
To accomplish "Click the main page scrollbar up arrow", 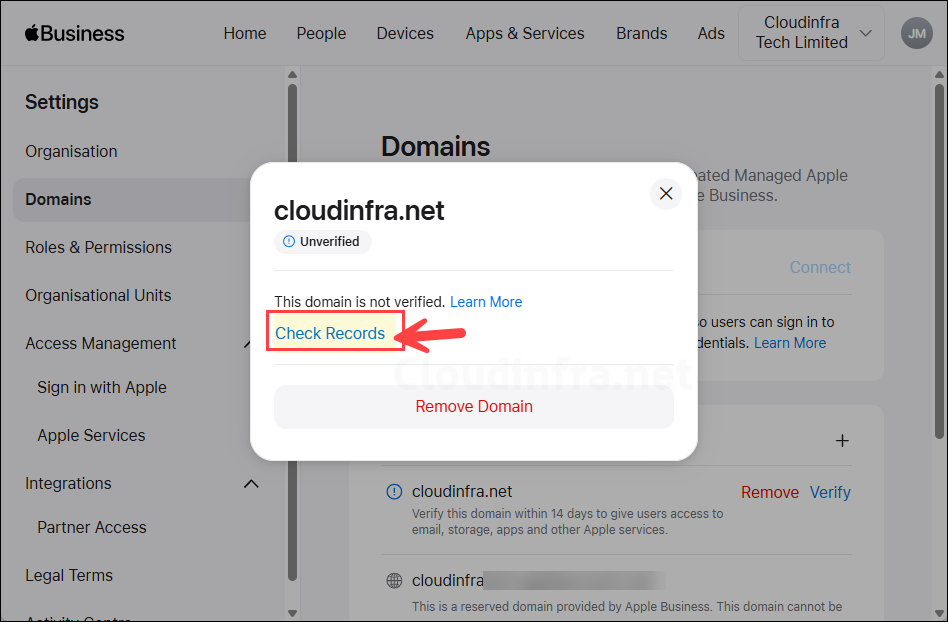I will click(939, 75).
